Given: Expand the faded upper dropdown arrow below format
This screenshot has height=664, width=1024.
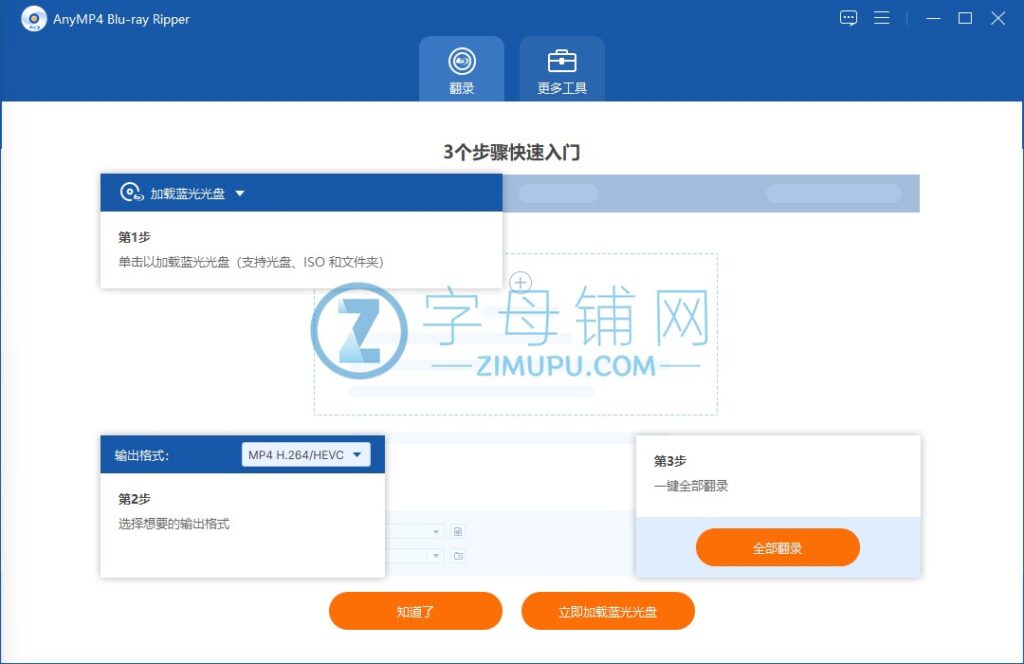Looking at the screenshot, I should pyautogui.click(x=436, y=531).
